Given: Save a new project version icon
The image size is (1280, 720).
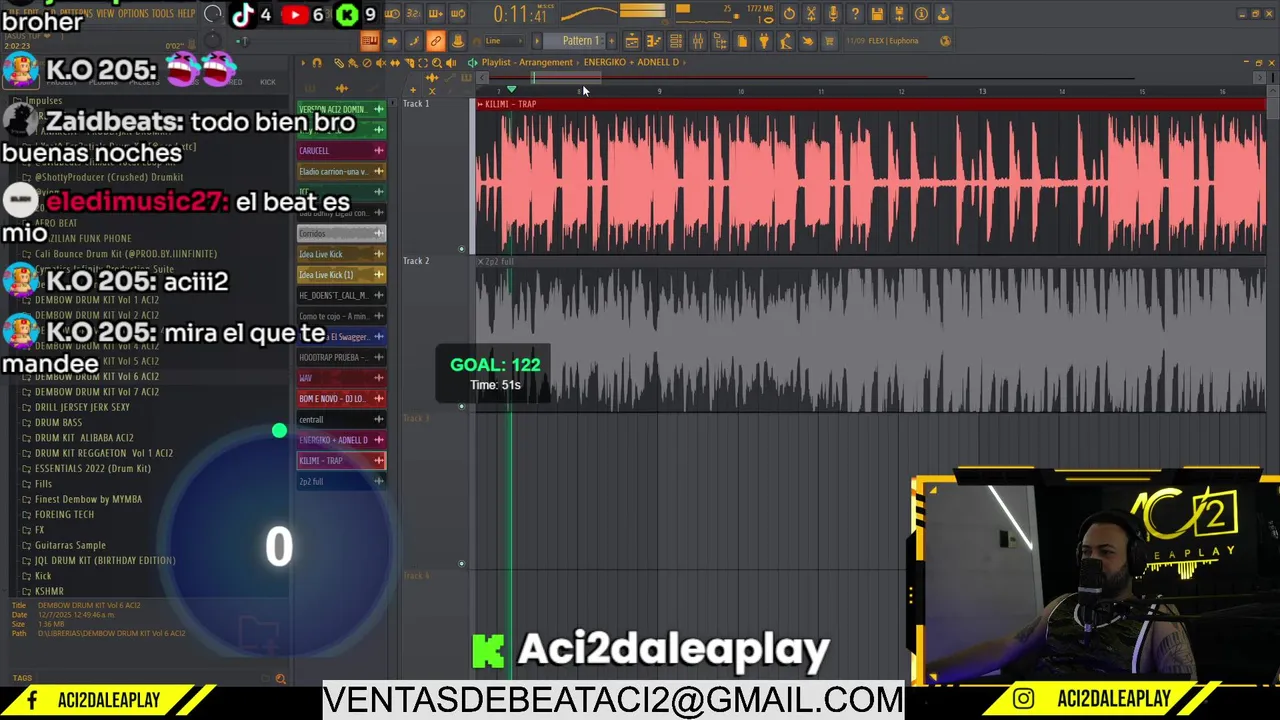Looking at the screenshot, I should coord(899,14).
